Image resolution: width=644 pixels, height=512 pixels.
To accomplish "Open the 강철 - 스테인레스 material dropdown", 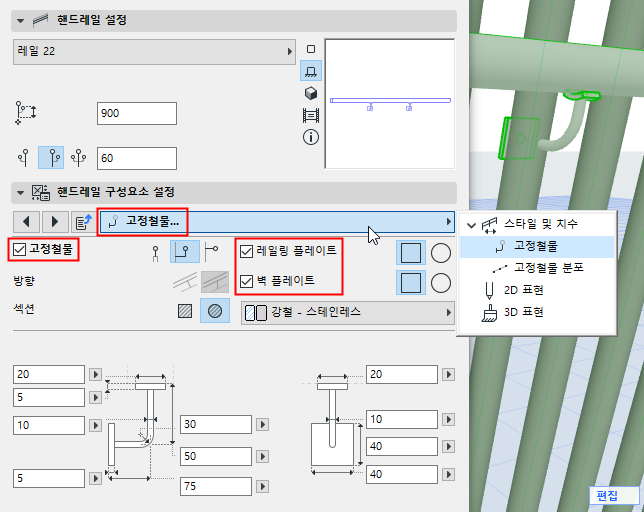I will (348, 313).
